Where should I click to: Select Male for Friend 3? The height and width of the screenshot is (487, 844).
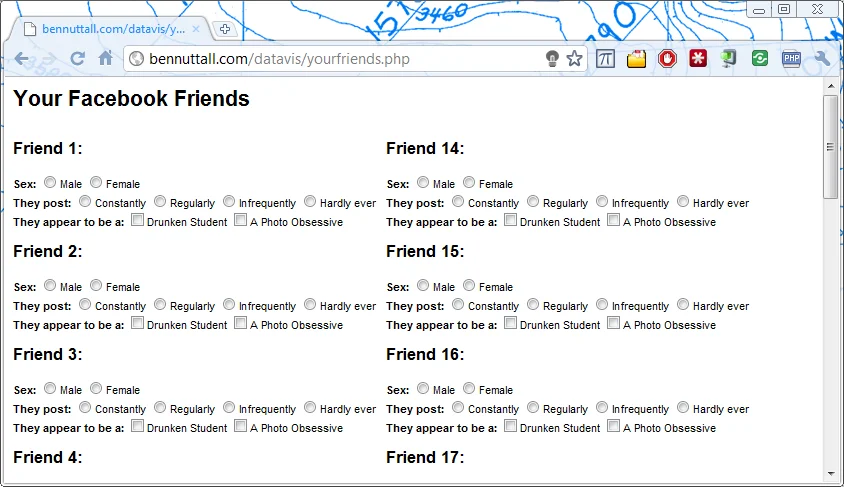50,388
